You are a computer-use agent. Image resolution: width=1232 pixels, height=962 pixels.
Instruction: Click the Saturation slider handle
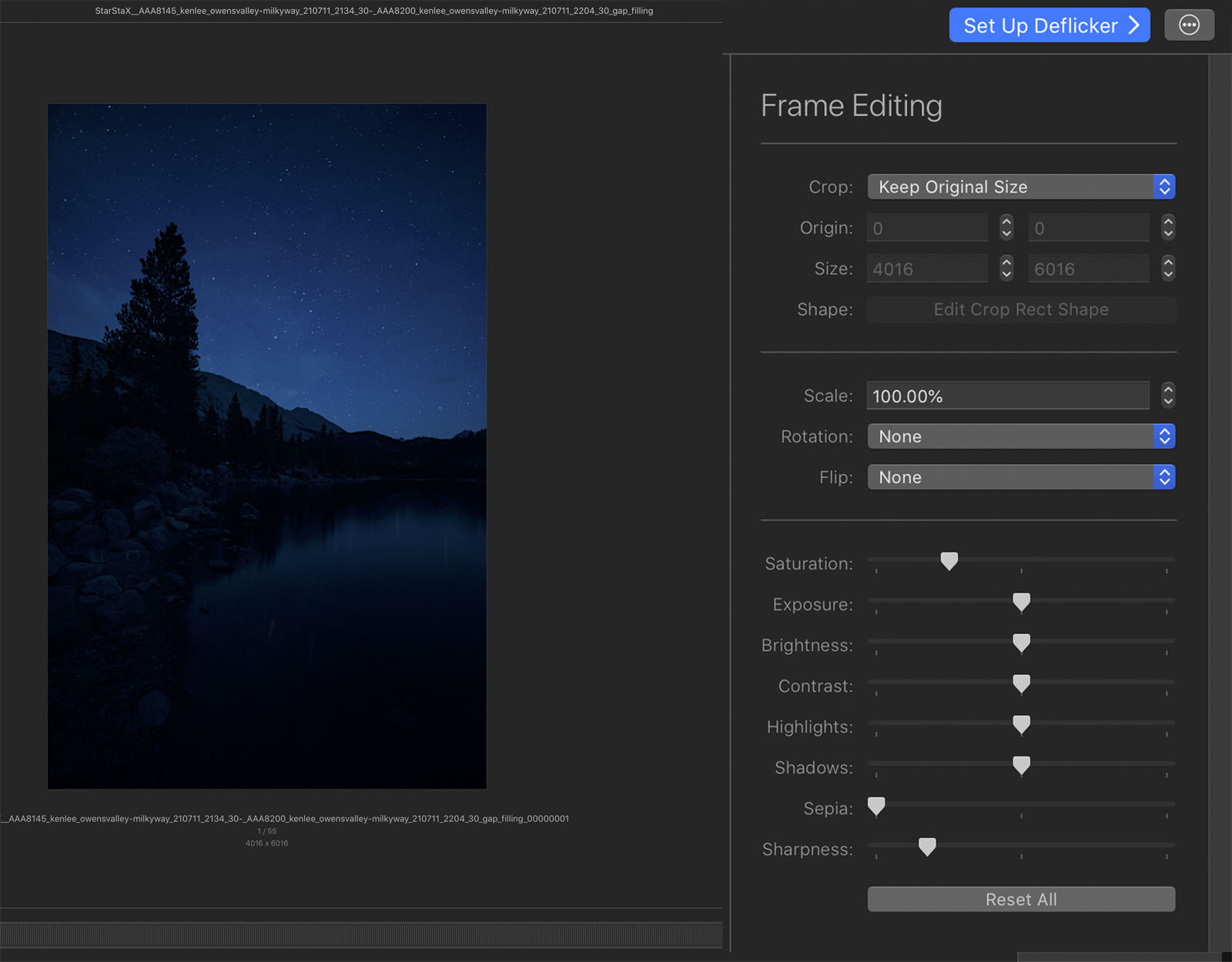(x=949, y=561)
